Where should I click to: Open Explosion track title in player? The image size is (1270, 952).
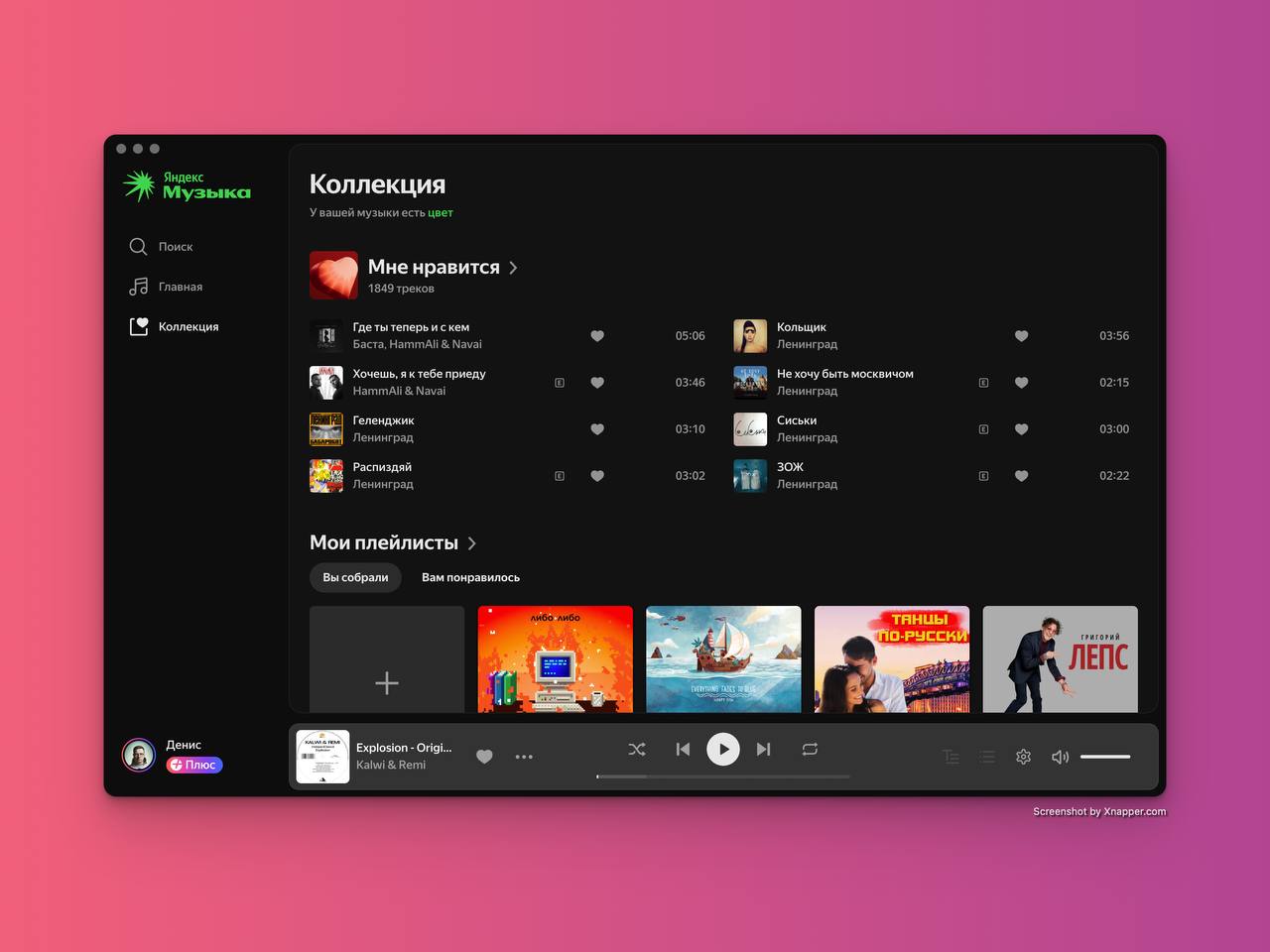click(x=404, y=748)
